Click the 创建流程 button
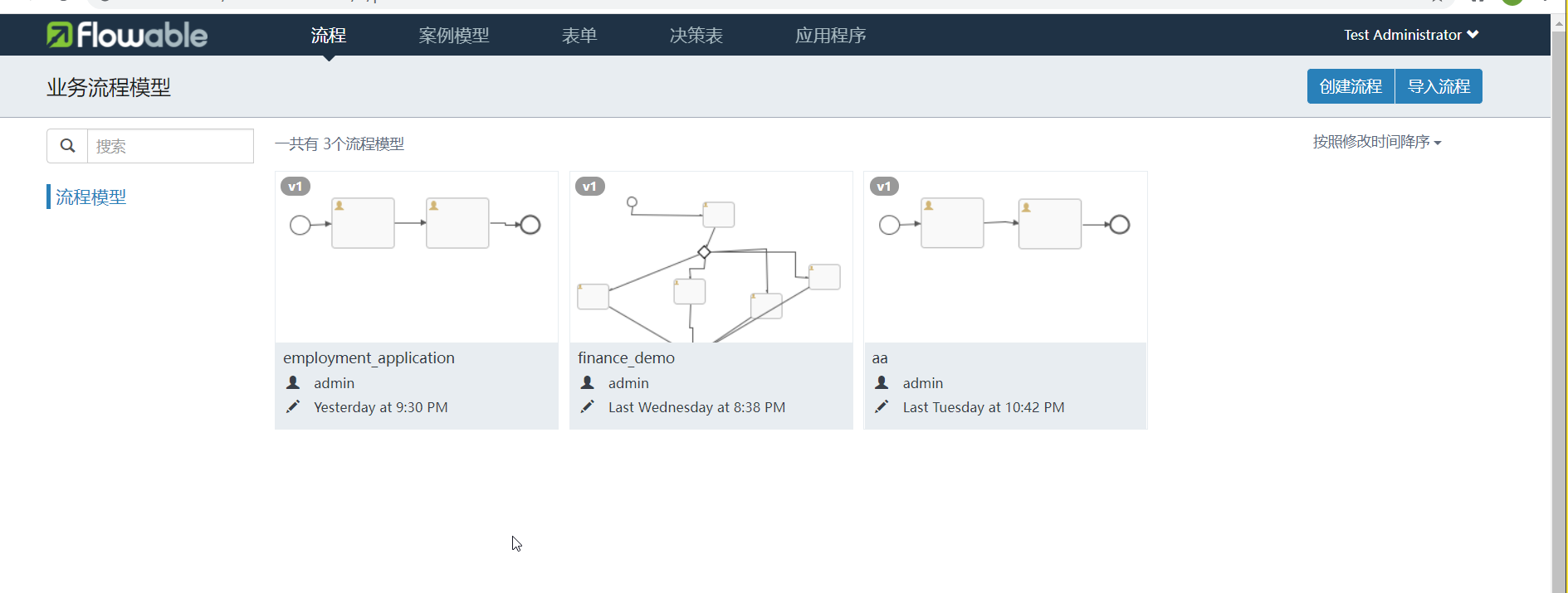Viewport: 1568px width, 593px height. click(1350, 85)
